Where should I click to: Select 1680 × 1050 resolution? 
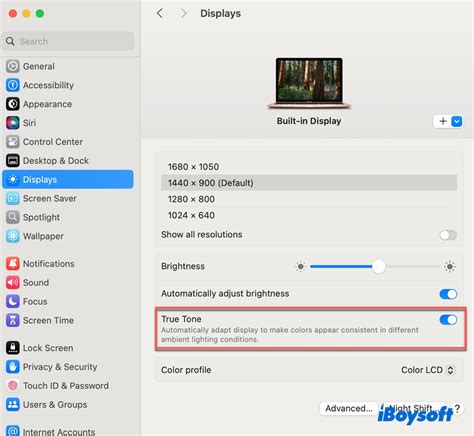[309, 167]
